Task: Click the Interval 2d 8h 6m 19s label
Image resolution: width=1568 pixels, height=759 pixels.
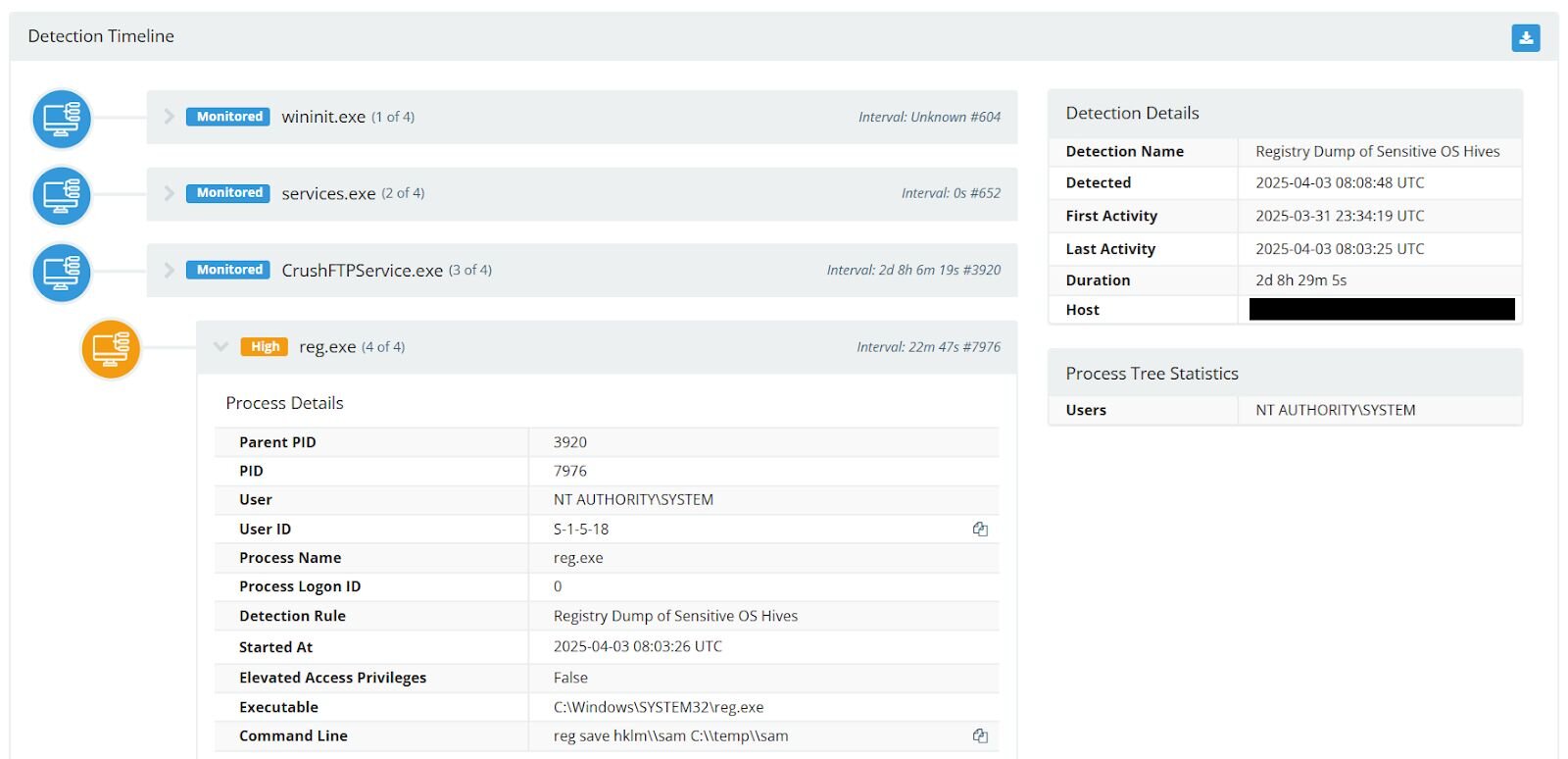Action: click(x=912, y=271)
